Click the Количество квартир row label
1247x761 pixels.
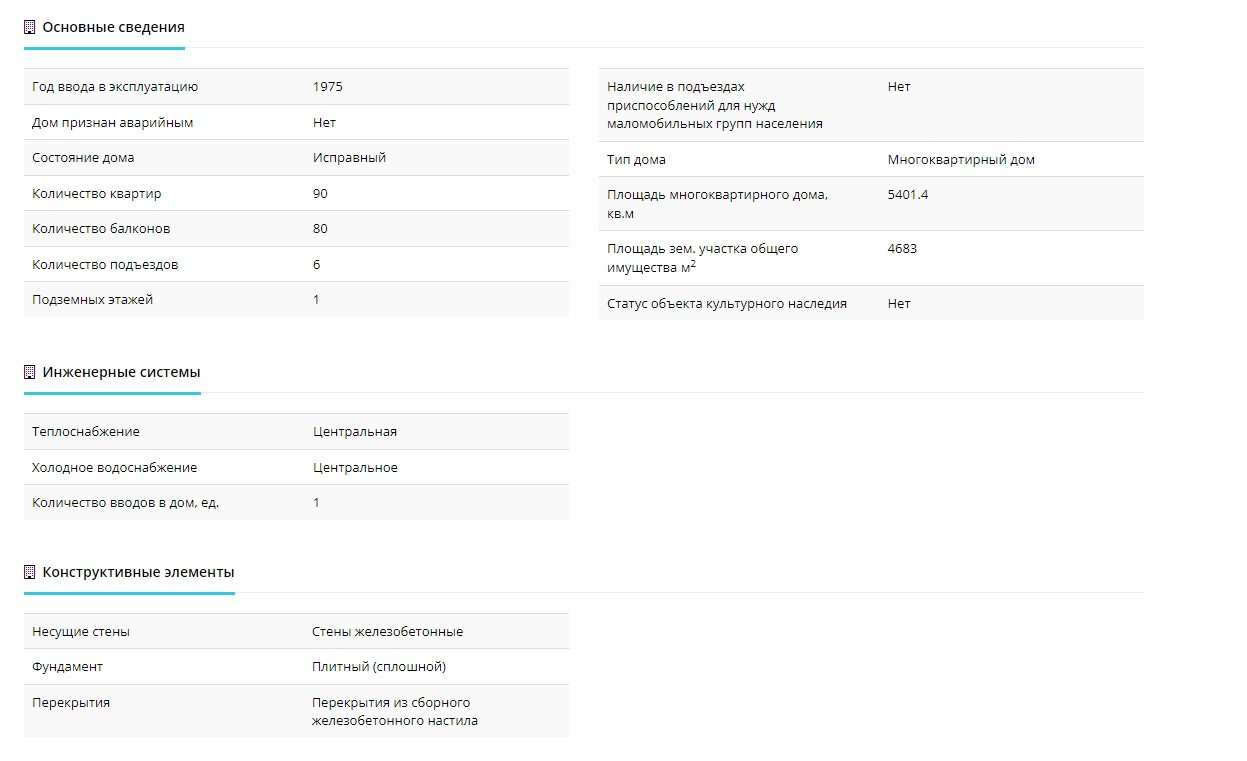96,194
